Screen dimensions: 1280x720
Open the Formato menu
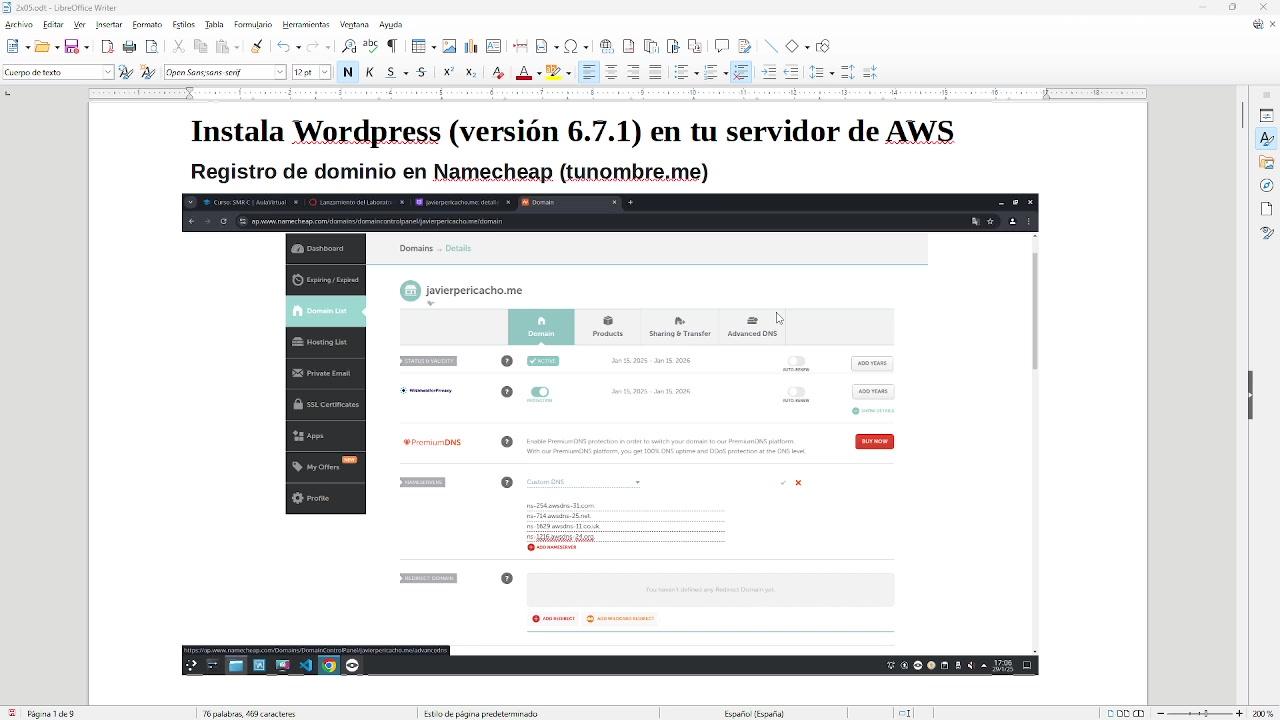(147, 24)
